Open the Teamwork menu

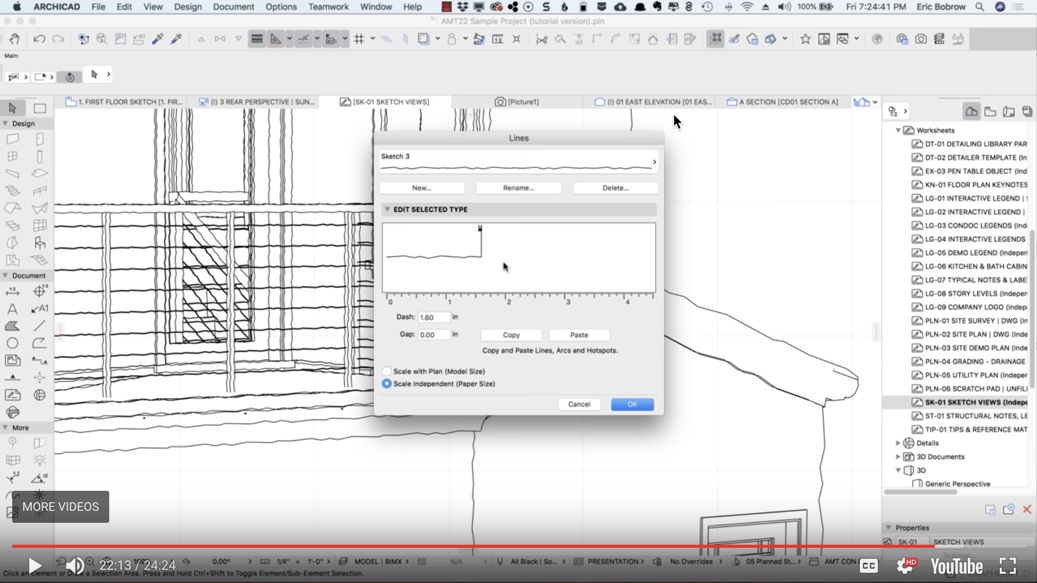coord(330,6)
